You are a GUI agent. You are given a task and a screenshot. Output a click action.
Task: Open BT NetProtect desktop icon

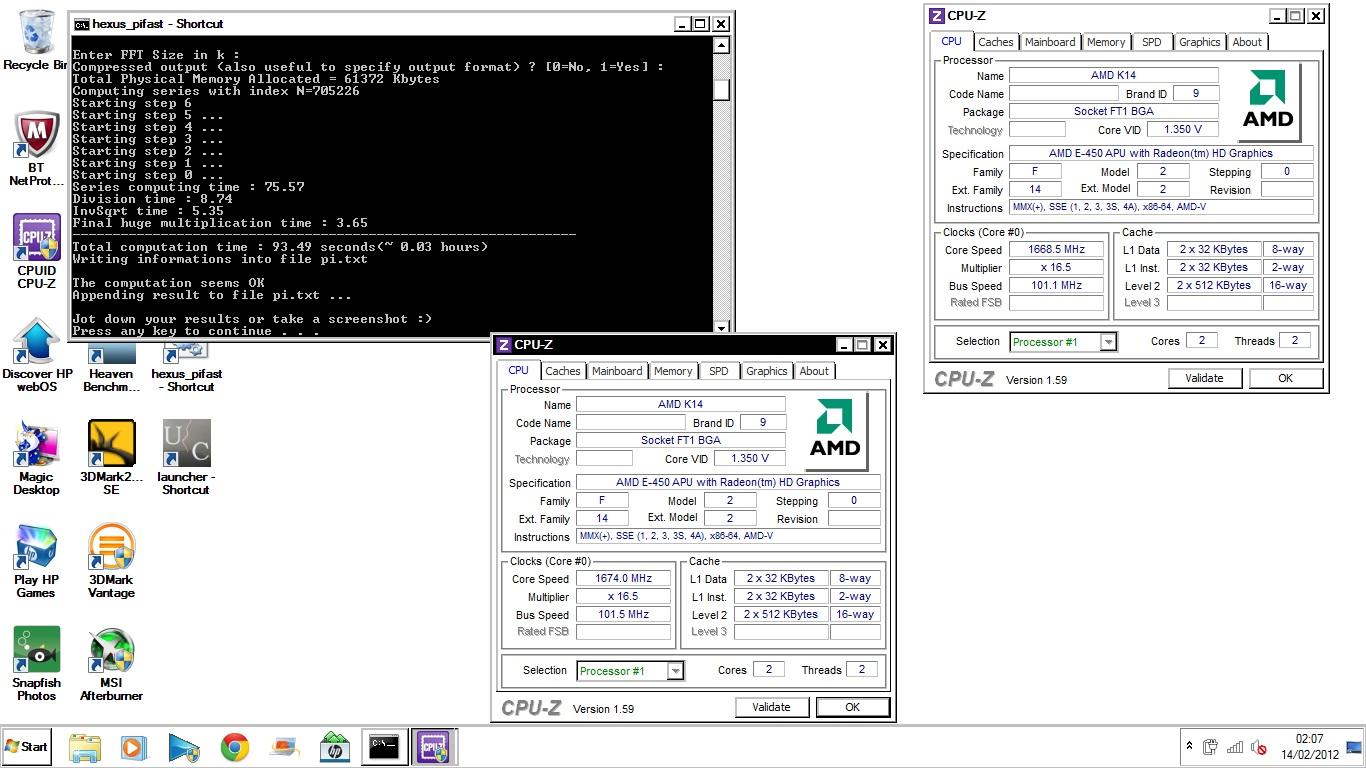(36, 148)
